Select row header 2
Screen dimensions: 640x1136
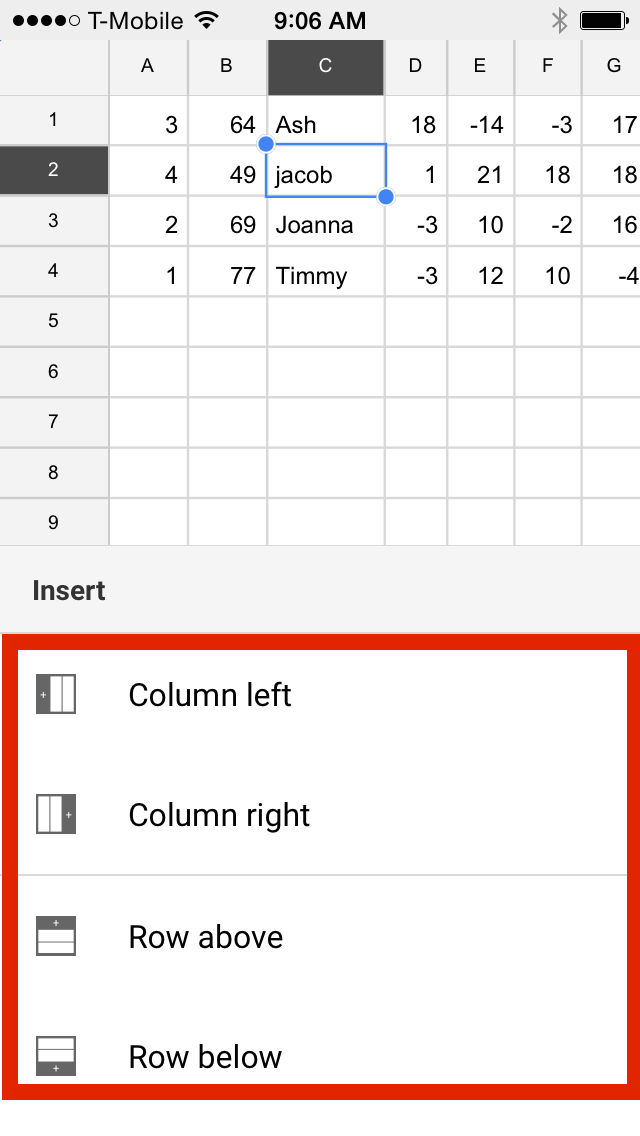point(53,172)
